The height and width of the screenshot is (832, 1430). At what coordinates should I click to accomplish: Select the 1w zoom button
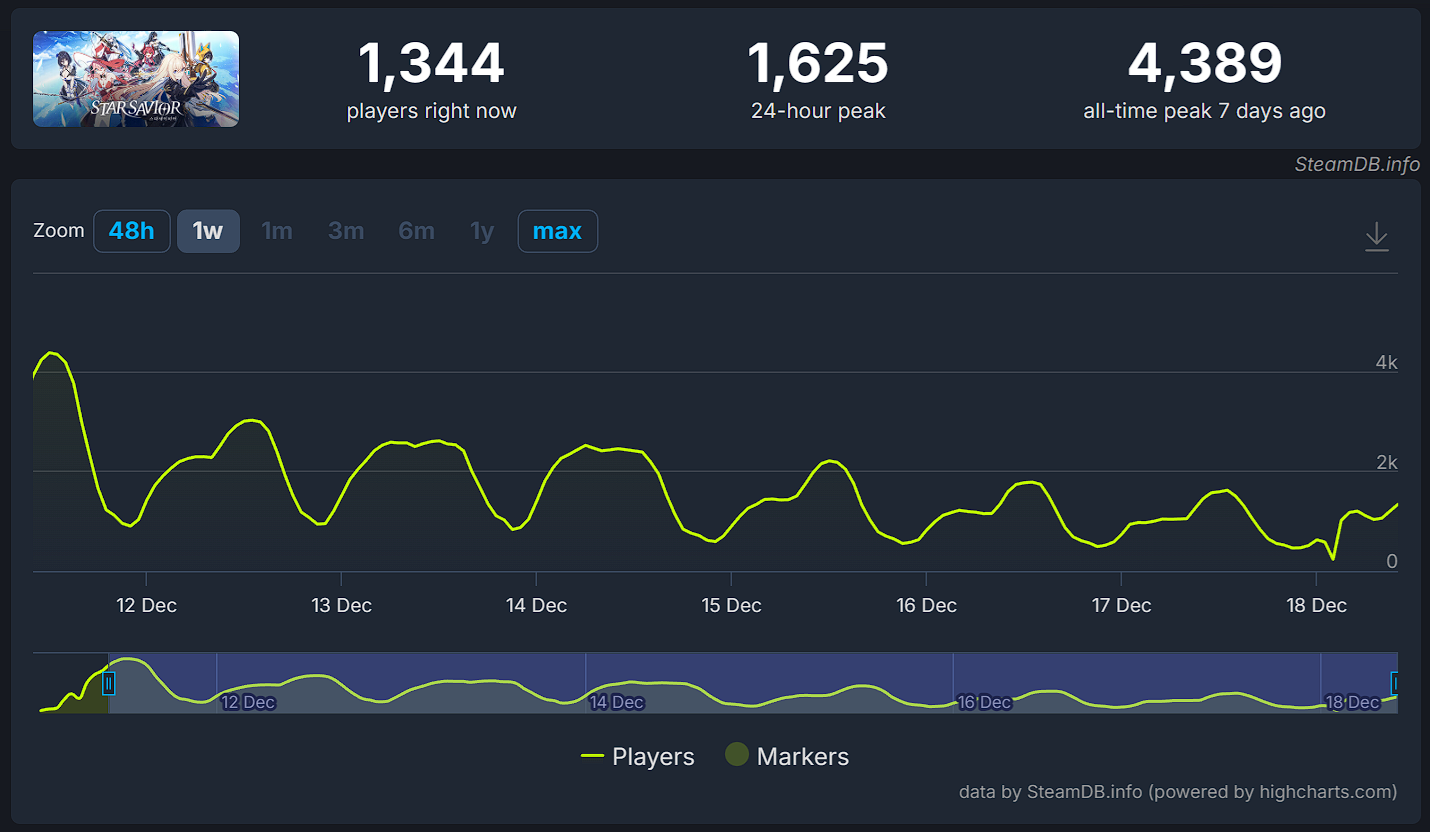208,231
